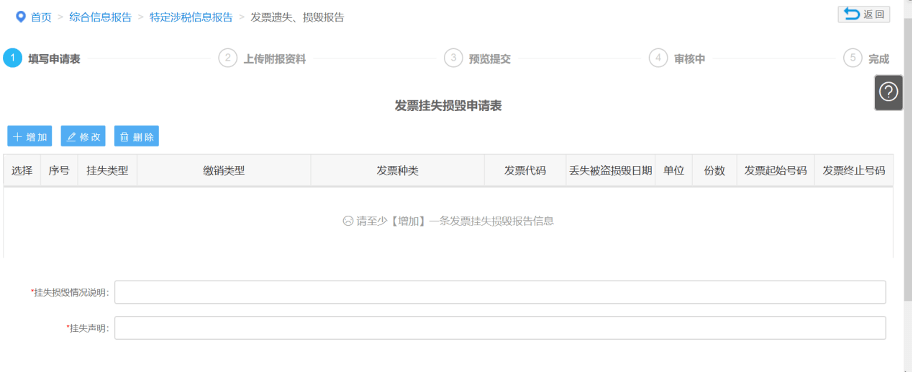Select step 4 circle 审核中

[658, 58]
